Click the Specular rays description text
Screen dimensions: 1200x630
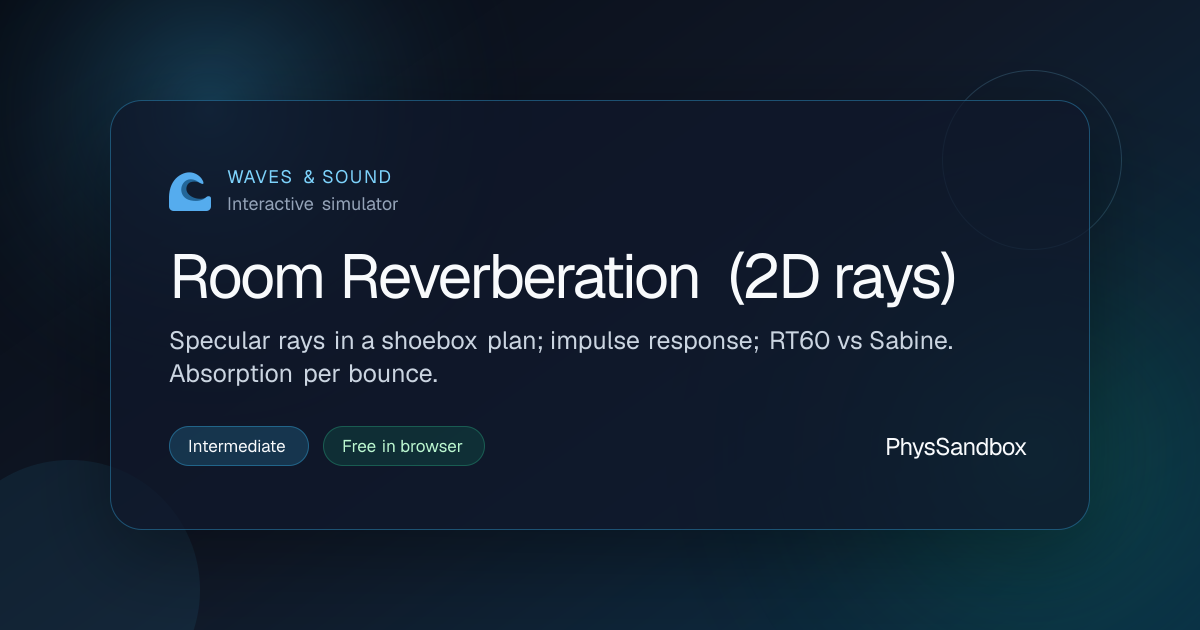[x=562, y=358]
